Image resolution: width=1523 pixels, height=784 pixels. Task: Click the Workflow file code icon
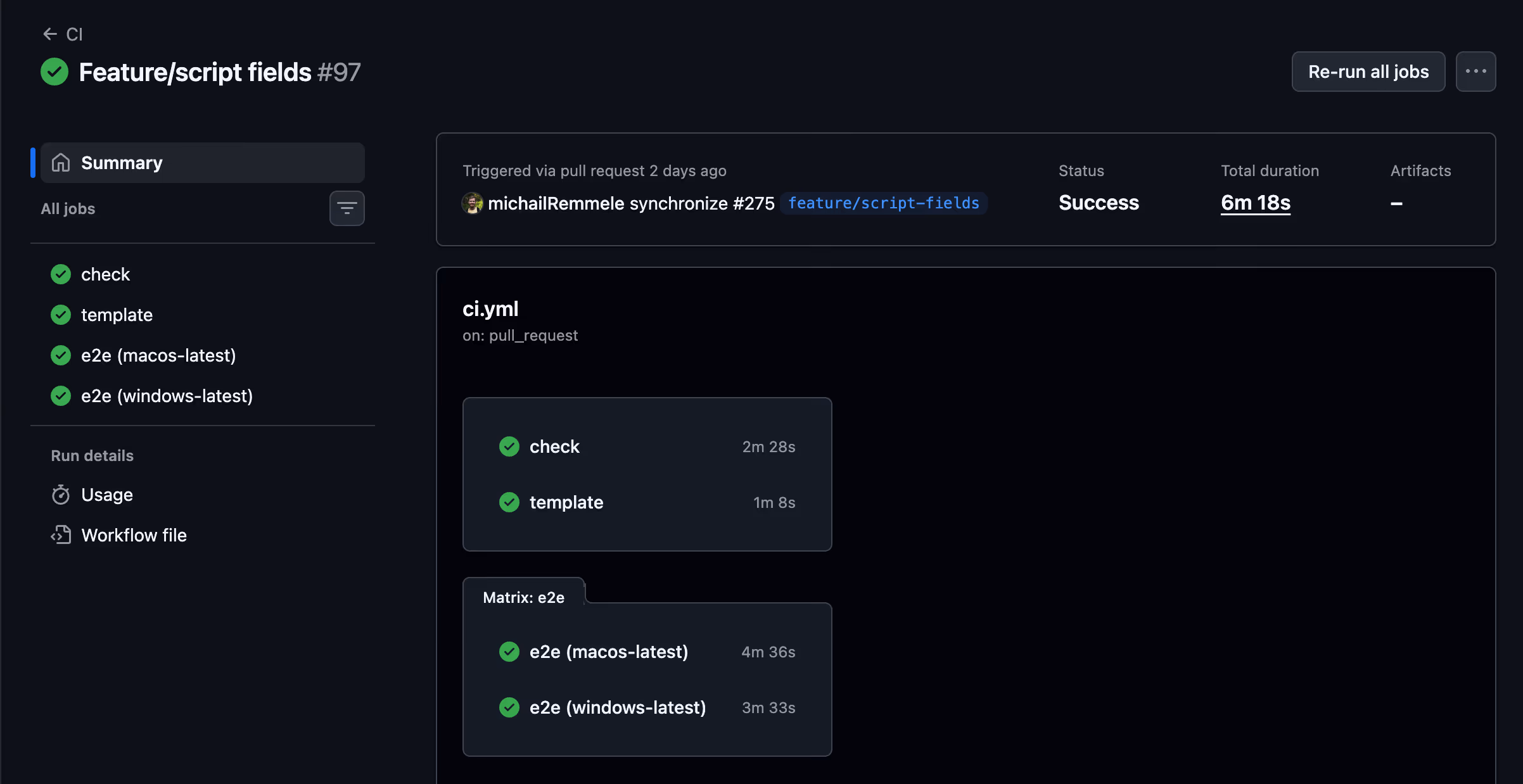[x=61, y=535]
